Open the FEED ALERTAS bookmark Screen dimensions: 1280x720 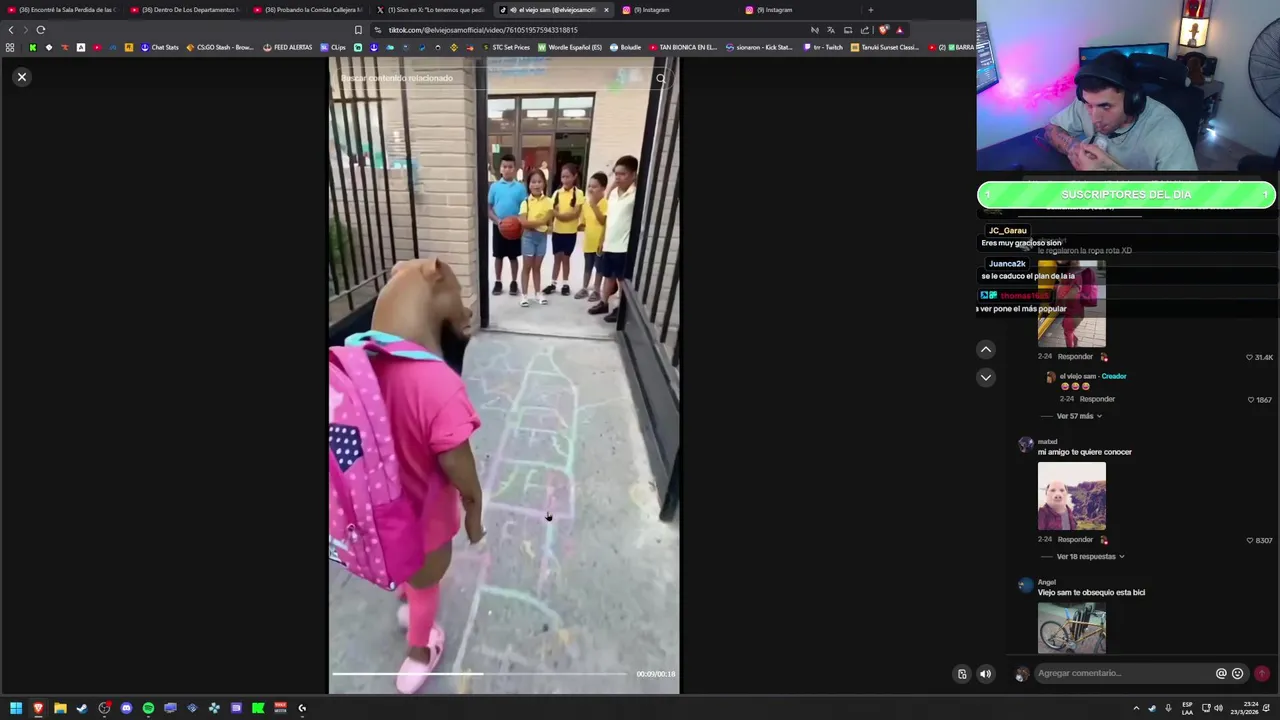[288, 47]
